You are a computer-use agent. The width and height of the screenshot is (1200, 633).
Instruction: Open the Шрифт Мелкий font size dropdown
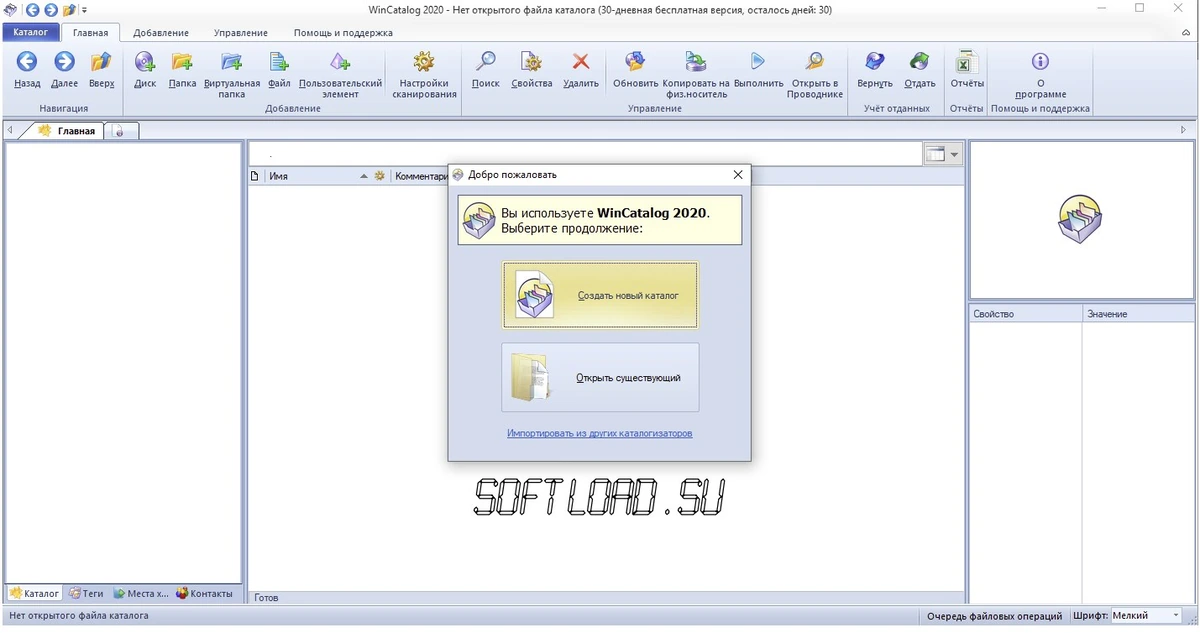1145,616
